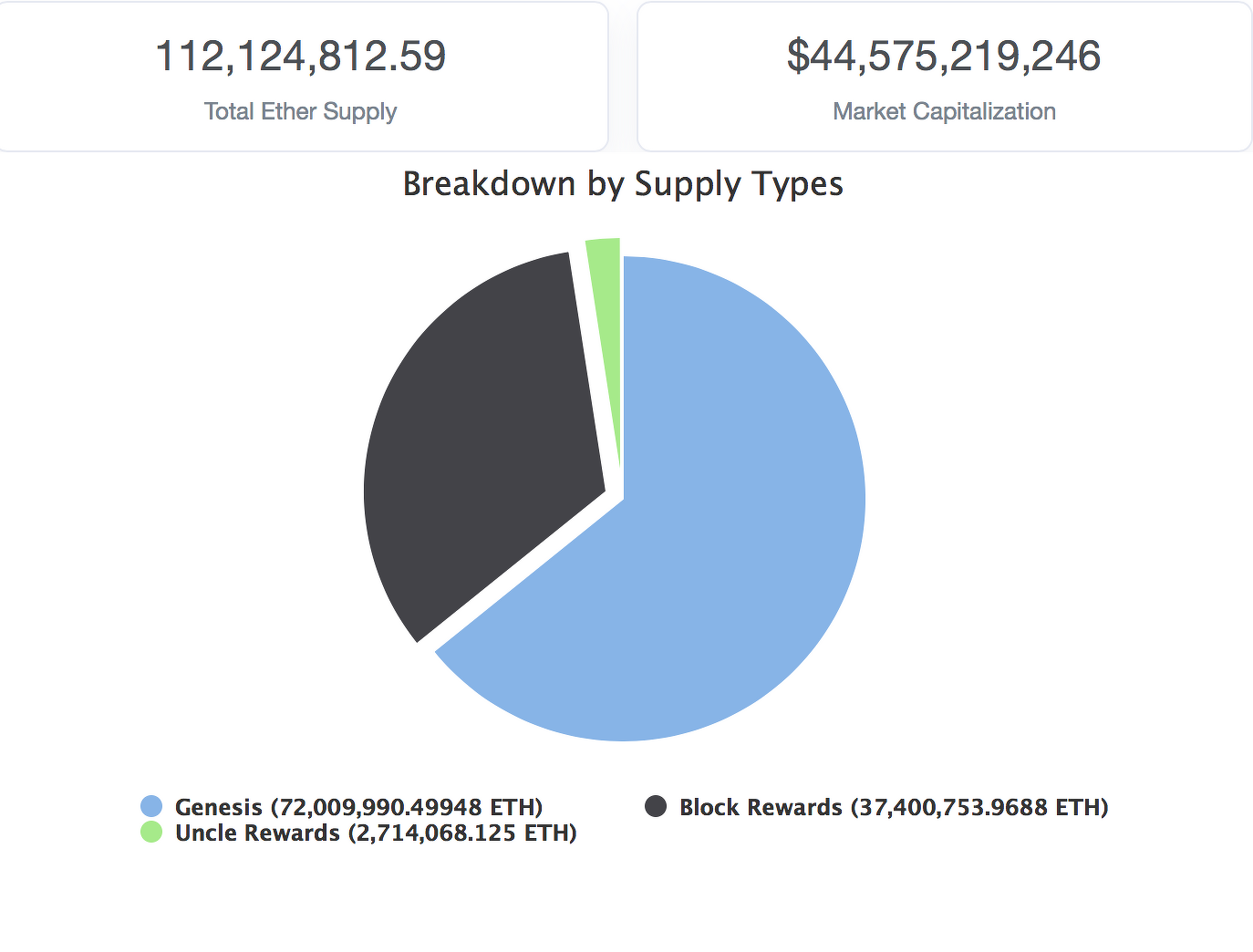
Task: Toggle Genesis series via its legend label
Action: [358, 807]
